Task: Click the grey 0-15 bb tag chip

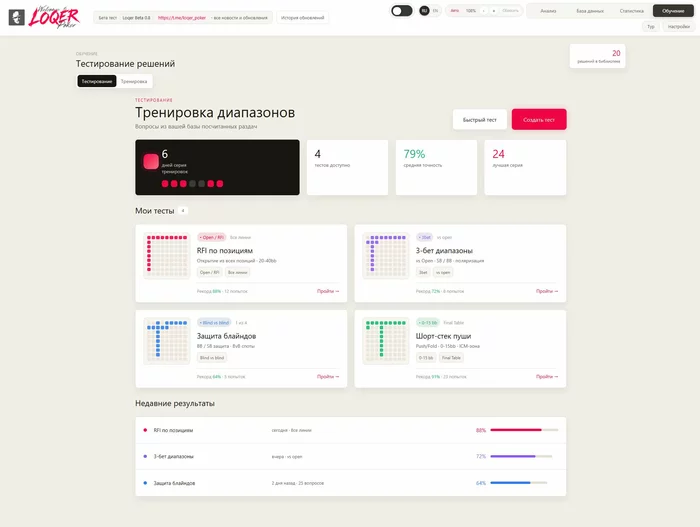Action: [426, 358]
